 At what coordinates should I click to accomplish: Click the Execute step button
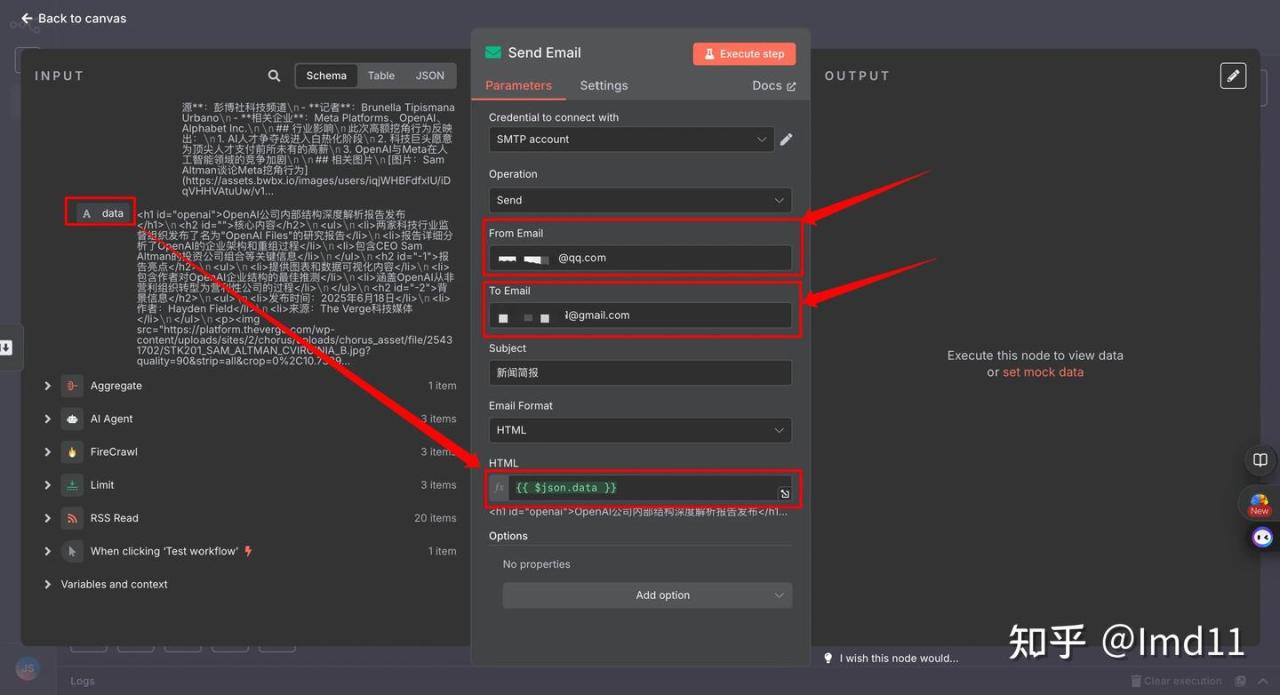[743, 54]
